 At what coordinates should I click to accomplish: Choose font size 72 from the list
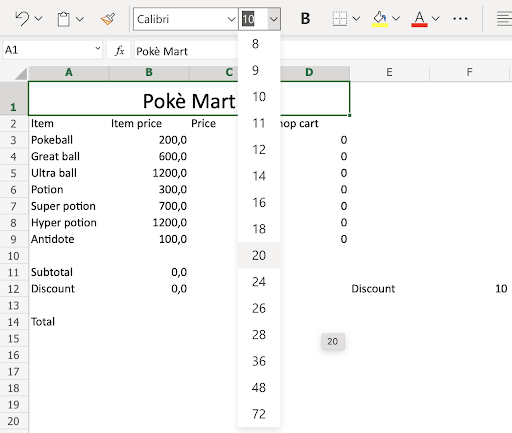pyautogui.click(x=259, y=414)
